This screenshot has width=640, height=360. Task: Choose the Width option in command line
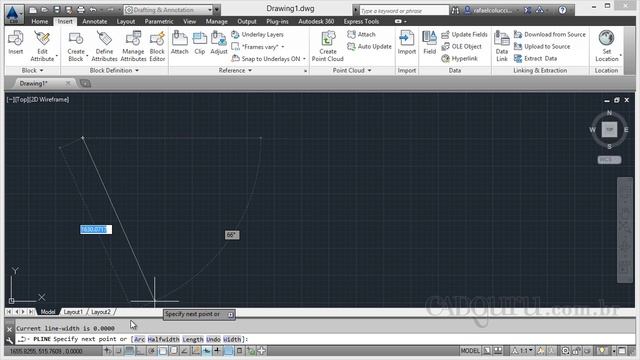232,339
